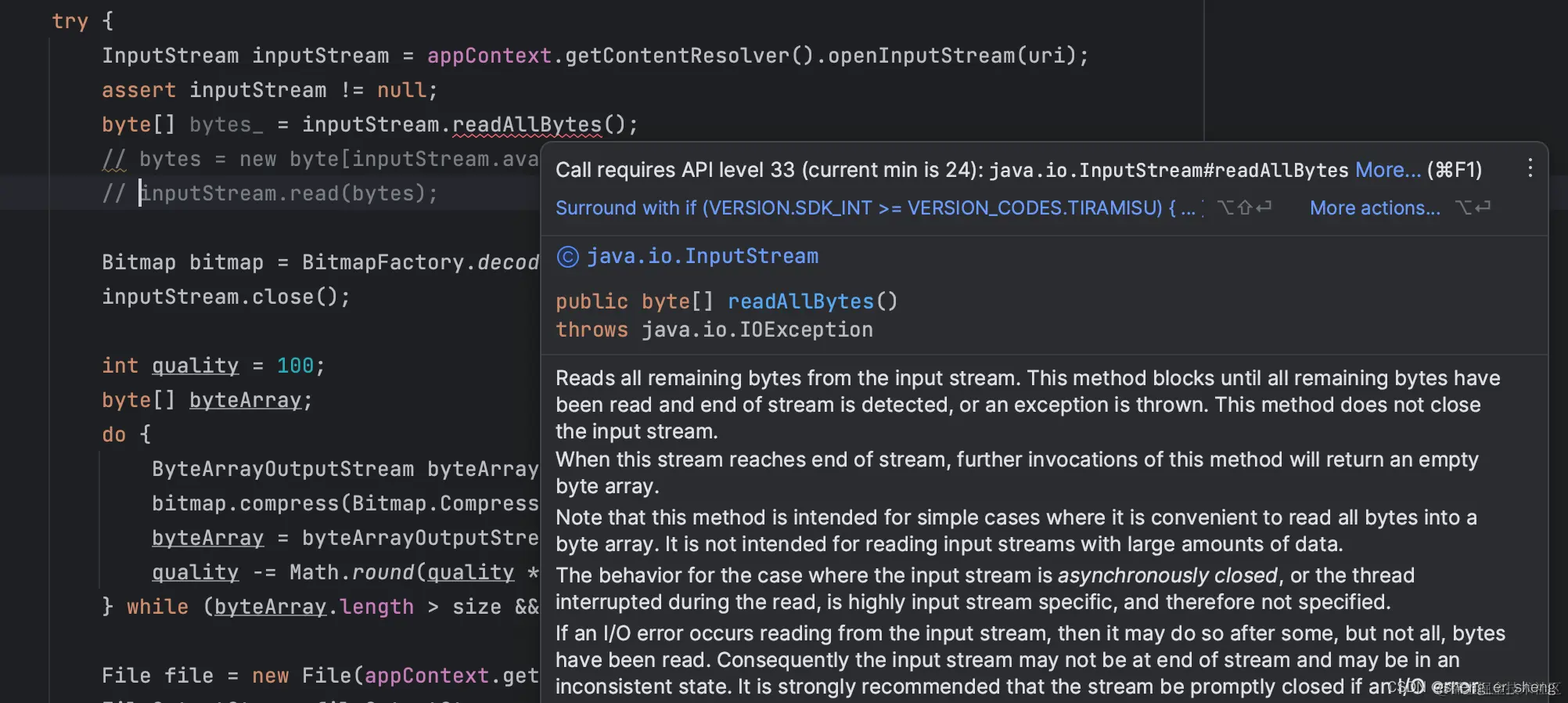
Task: Click the commented inputStream.read(bytes) line
Action: [270, 193]
